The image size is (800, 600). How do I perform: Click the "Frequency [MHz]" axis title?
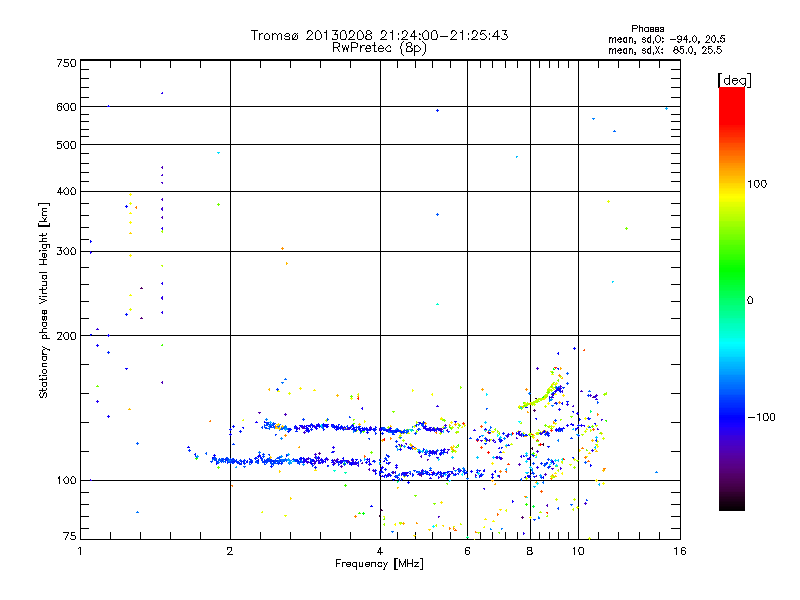(x=379, y=564)
